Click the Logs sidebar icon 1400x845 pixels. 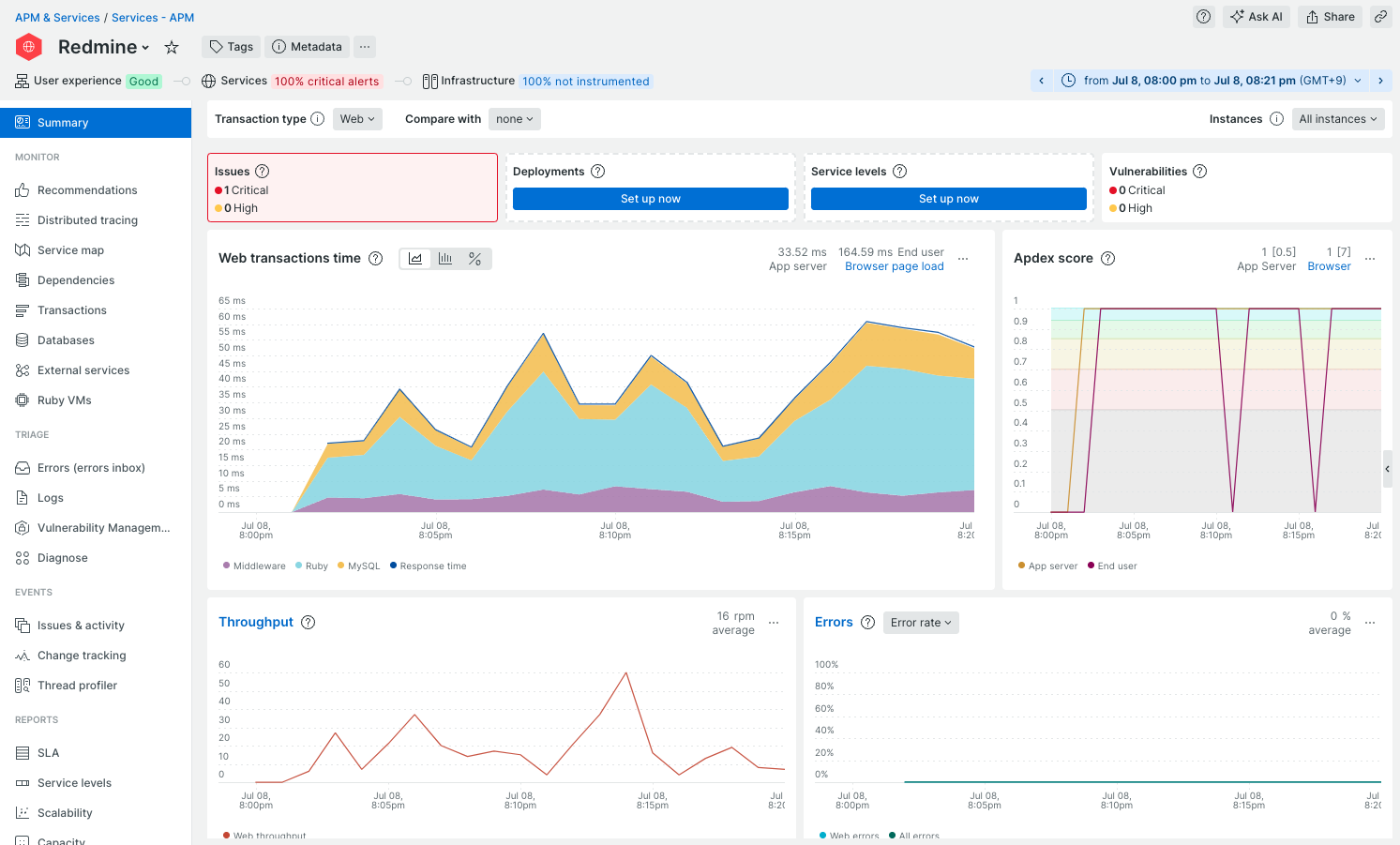[x=23, y=498]
